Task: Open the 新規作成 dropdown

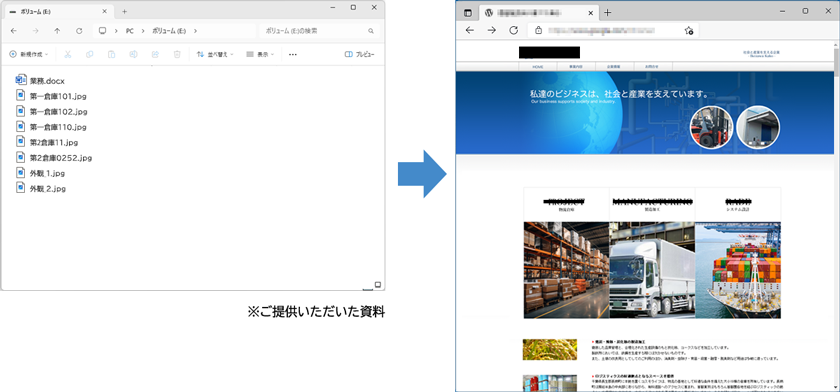Action: [29, 54]
